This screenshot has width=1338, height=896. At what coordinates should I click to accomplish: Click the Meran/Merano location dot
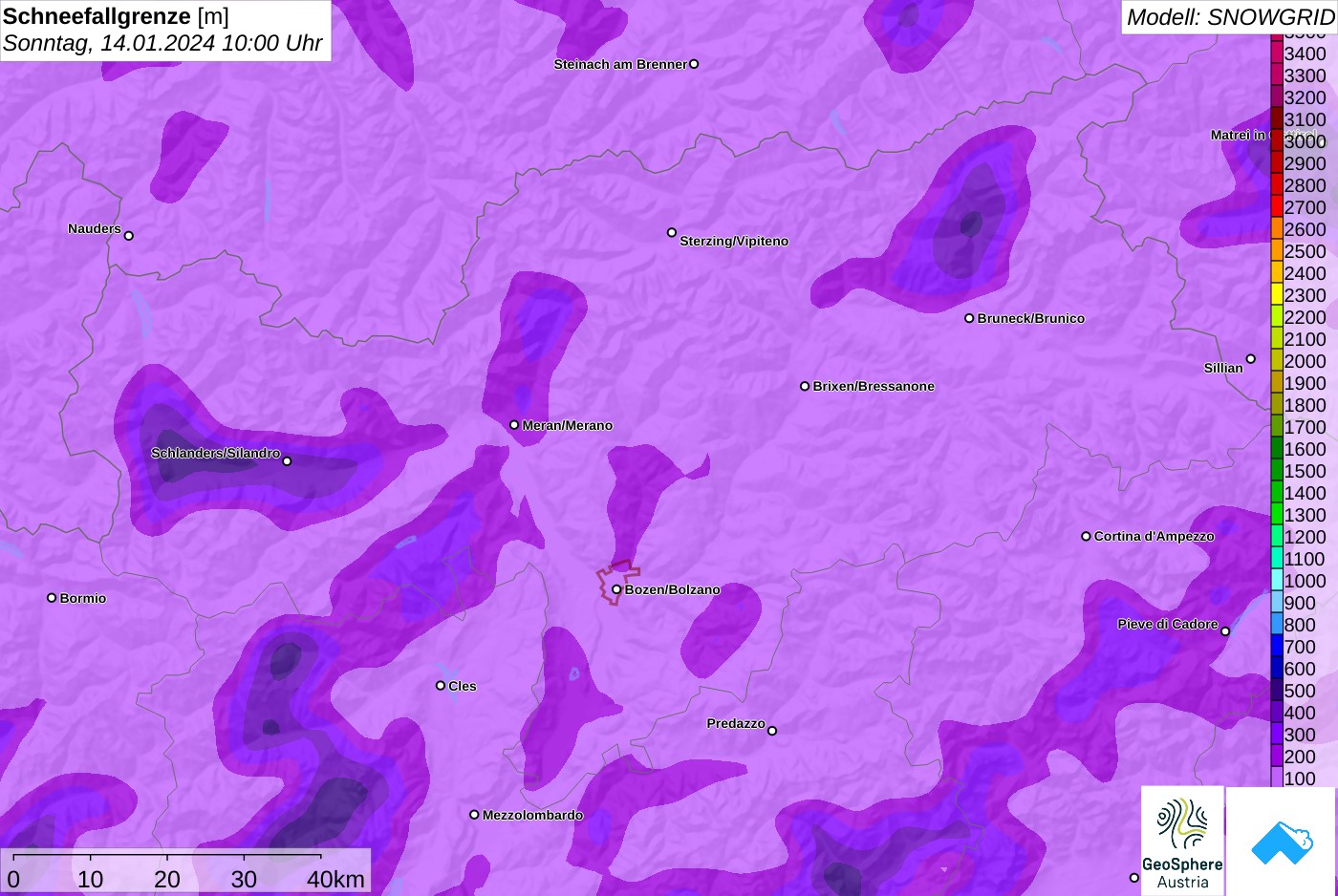click(514, 425)
